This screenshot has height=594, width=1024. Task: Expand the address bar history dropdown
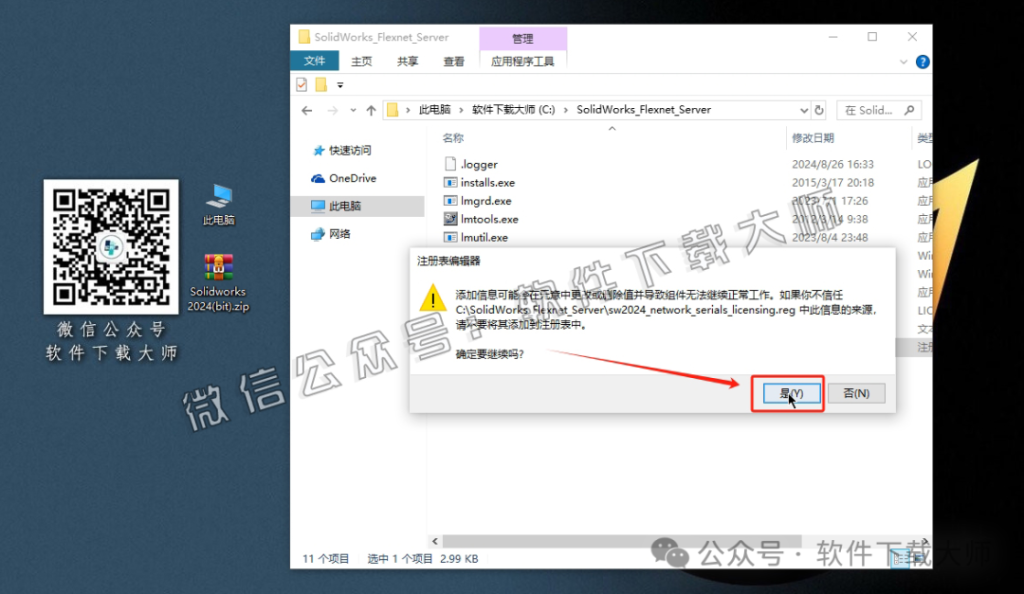[805, 110]
